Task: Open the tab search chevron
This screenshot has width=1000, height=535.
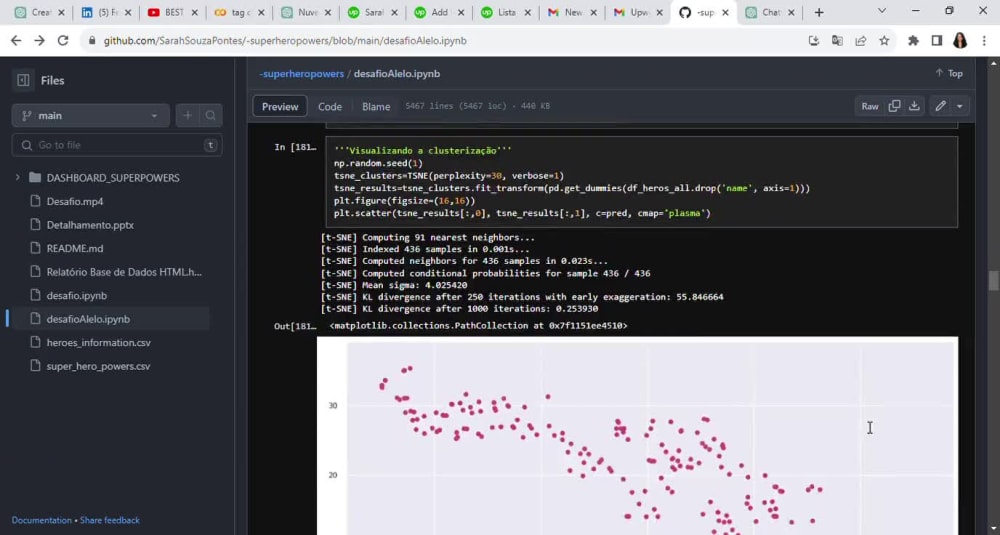Action: coord(881,11)
